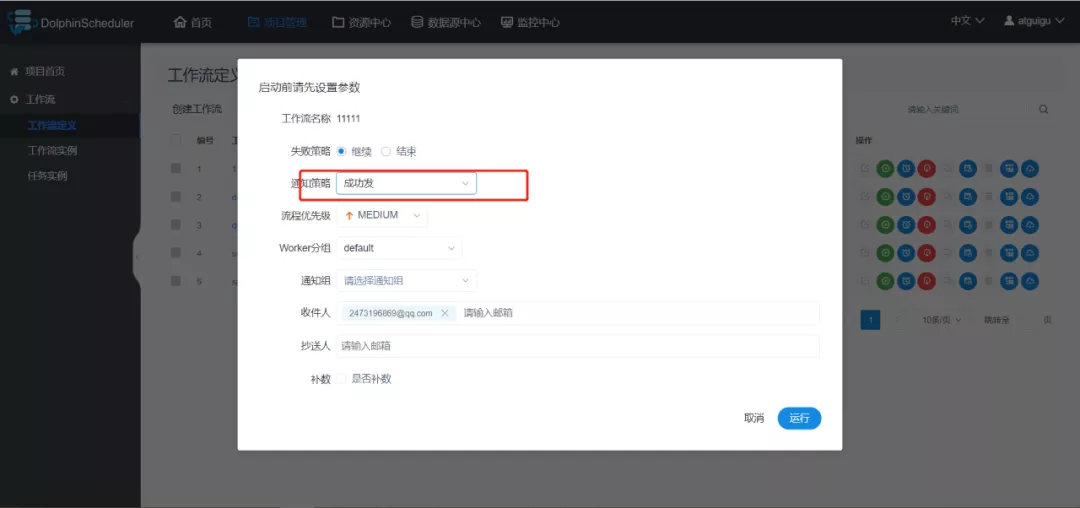
Task: Select the 结束 failure strategy radio
Action: pos(386,151)
